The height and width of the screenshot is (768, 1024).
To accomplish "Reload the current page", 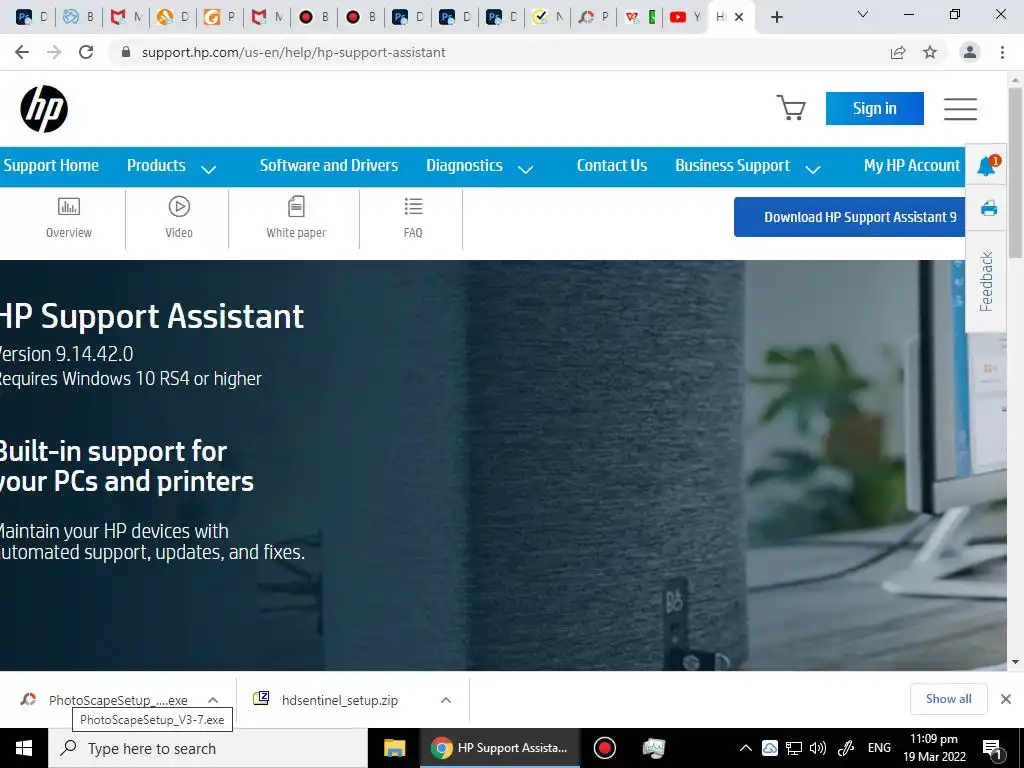I will [86, 52].
